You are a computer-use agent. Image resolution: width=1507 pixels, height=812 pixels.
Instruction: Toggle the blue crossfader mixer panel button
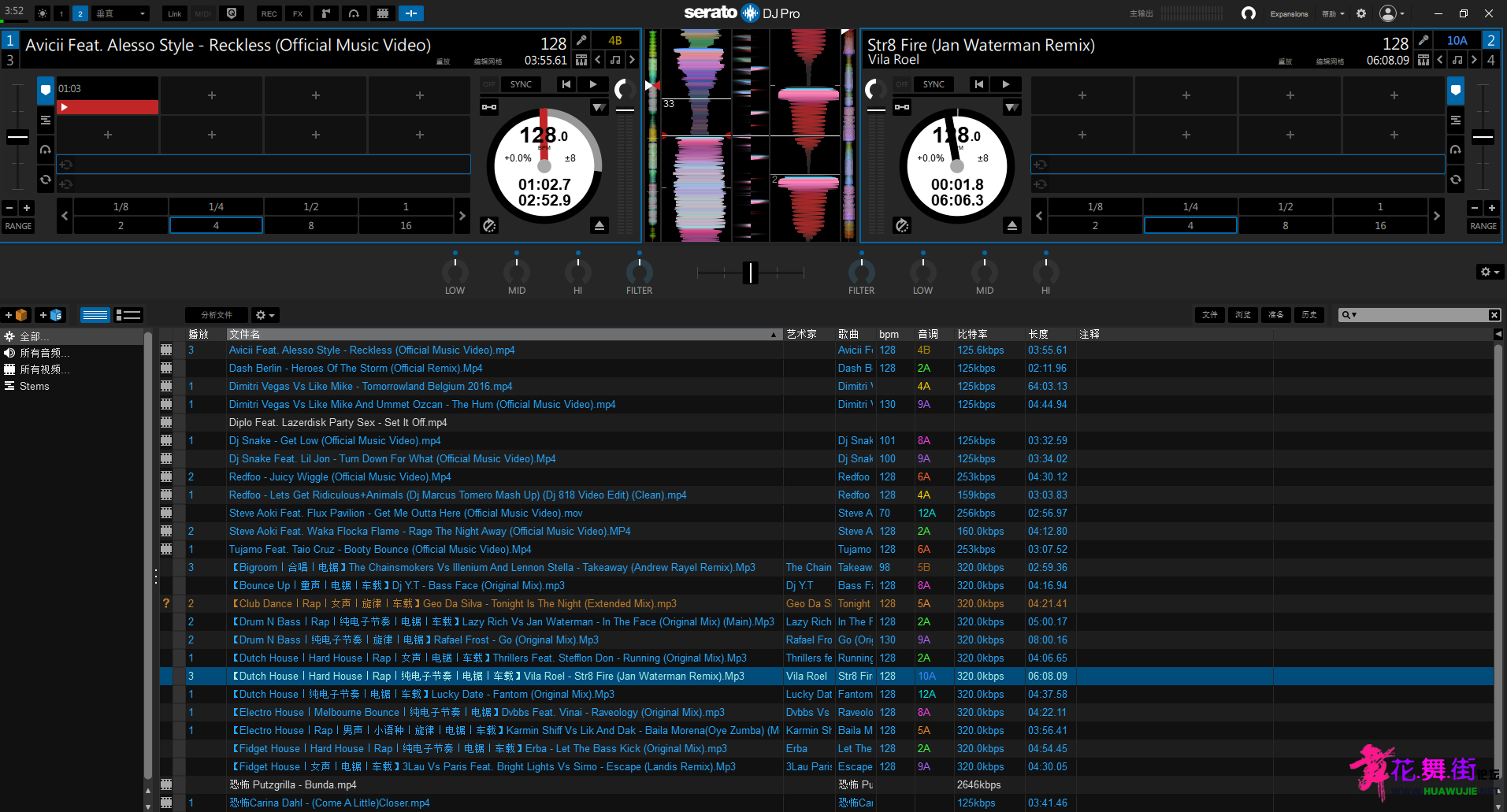[410, 13]
